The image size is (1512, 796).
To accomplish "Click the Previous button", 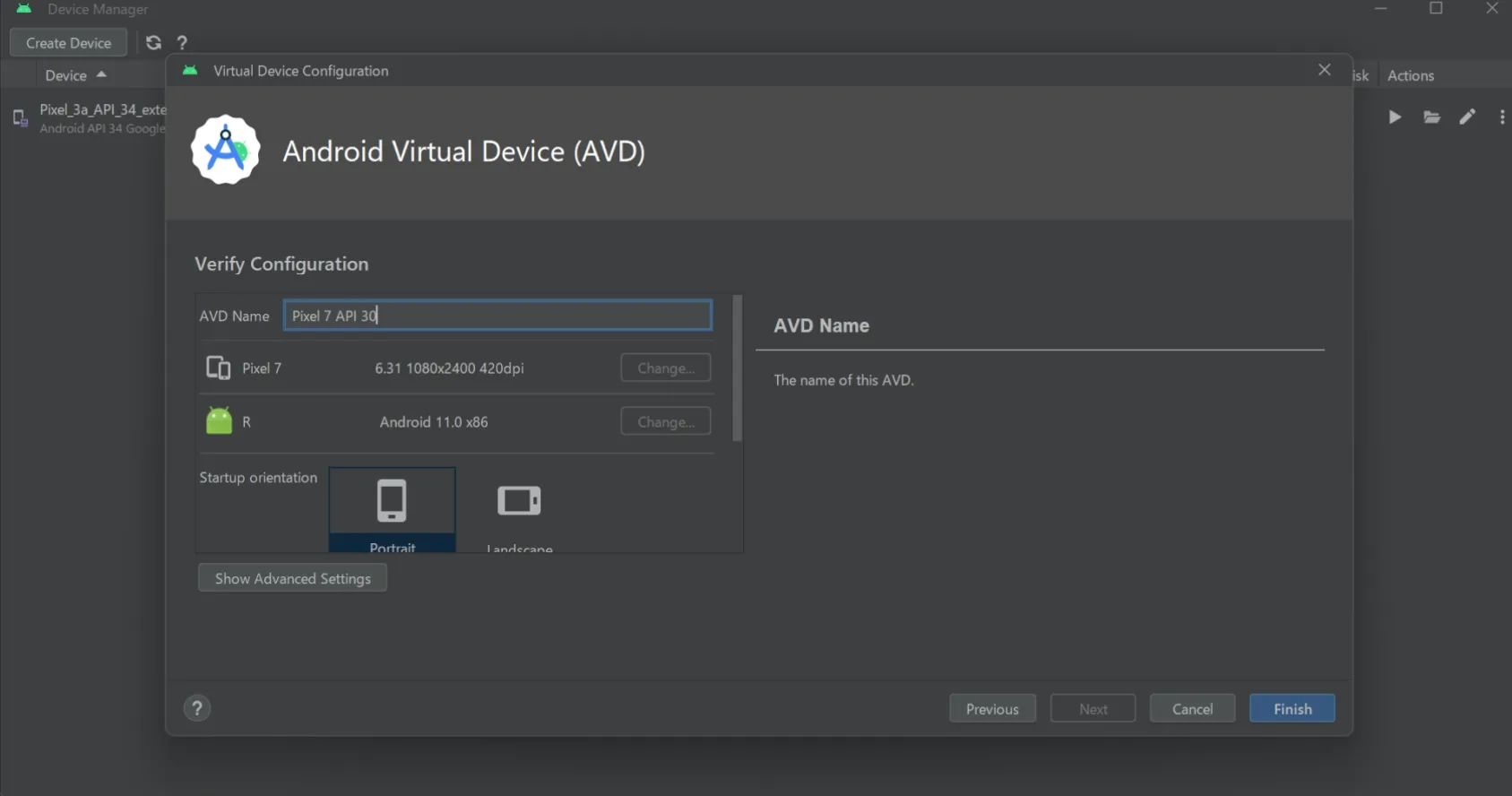I will click(x=992, y=708).
